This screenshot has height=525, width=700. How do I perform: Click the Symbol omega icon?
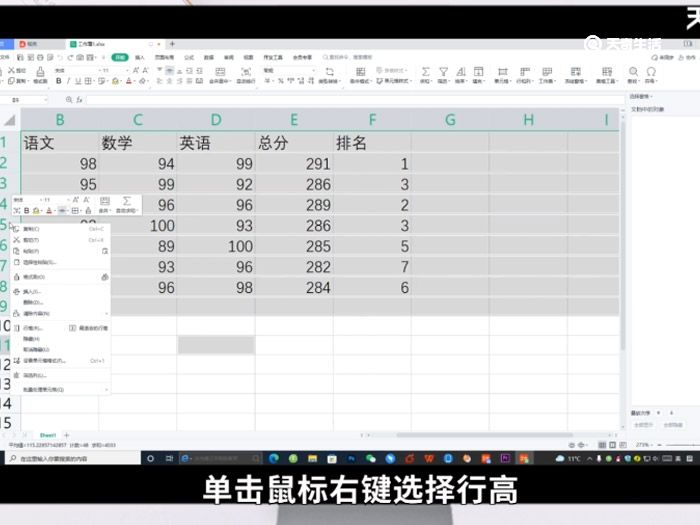[x=651, y=71]
